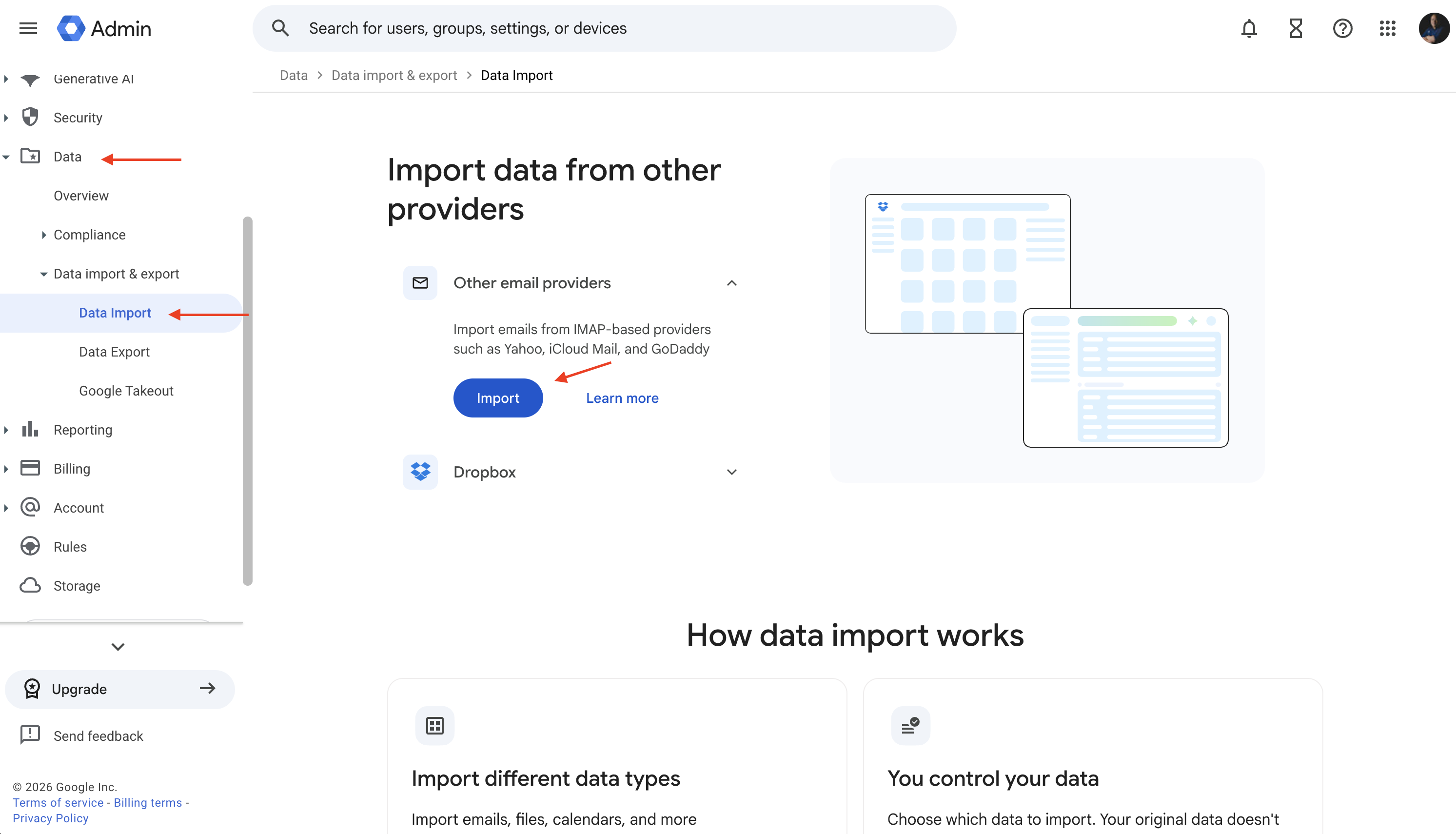Image resolution: width=1456 pixels, height=834 pixels.
Task: Expand the Security menu arrow
Action: (x=6, y=118)
